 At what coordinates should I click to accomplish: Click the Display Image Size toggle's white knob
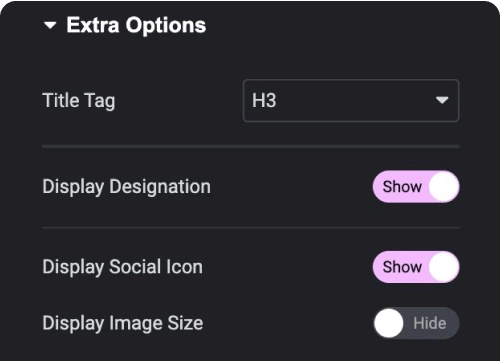click(x=389, y=323)
